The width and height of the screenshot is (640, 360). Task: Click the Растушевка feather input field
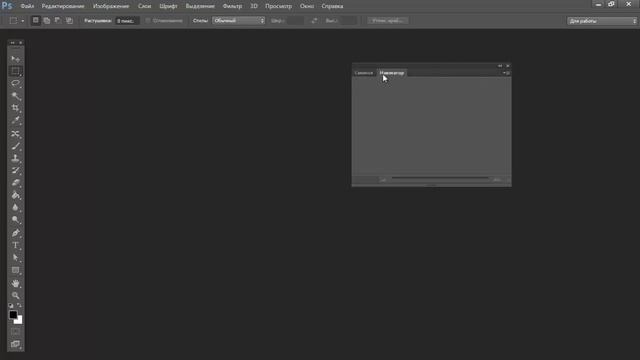[x=127, y=21]
